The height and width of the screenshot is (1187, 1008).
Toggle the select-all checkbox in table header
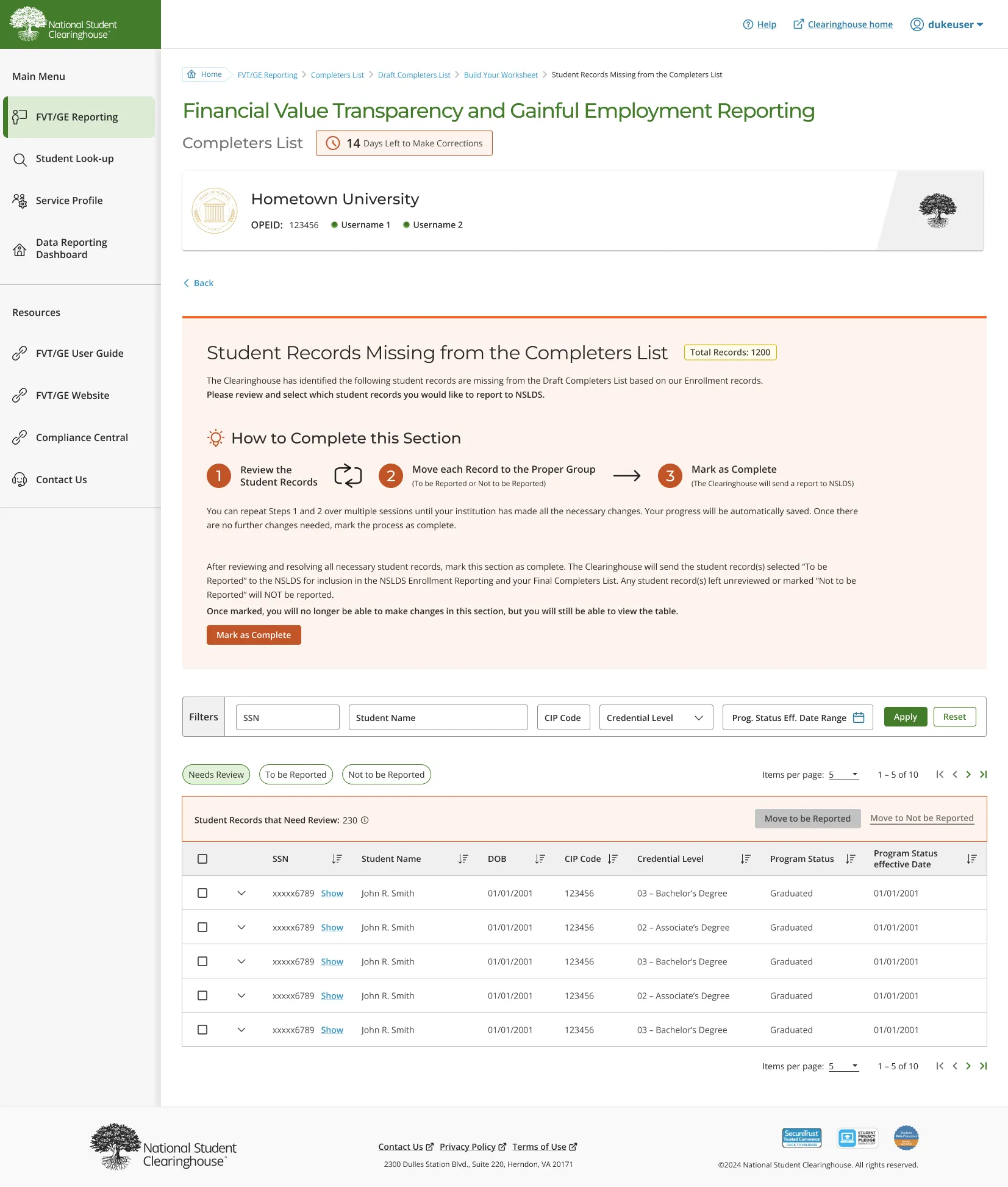click(x=202, y=859)
